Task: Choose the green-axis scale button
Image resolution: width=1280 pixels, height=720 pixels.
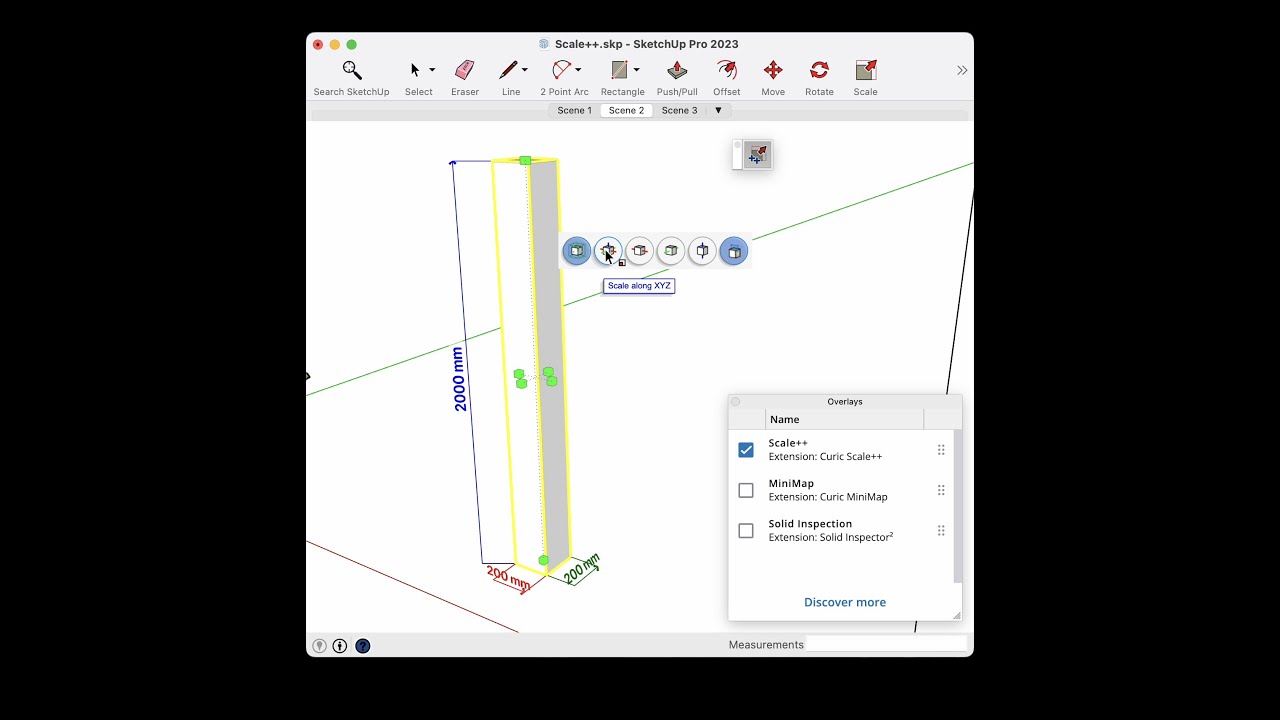Action: pos(671,251)
